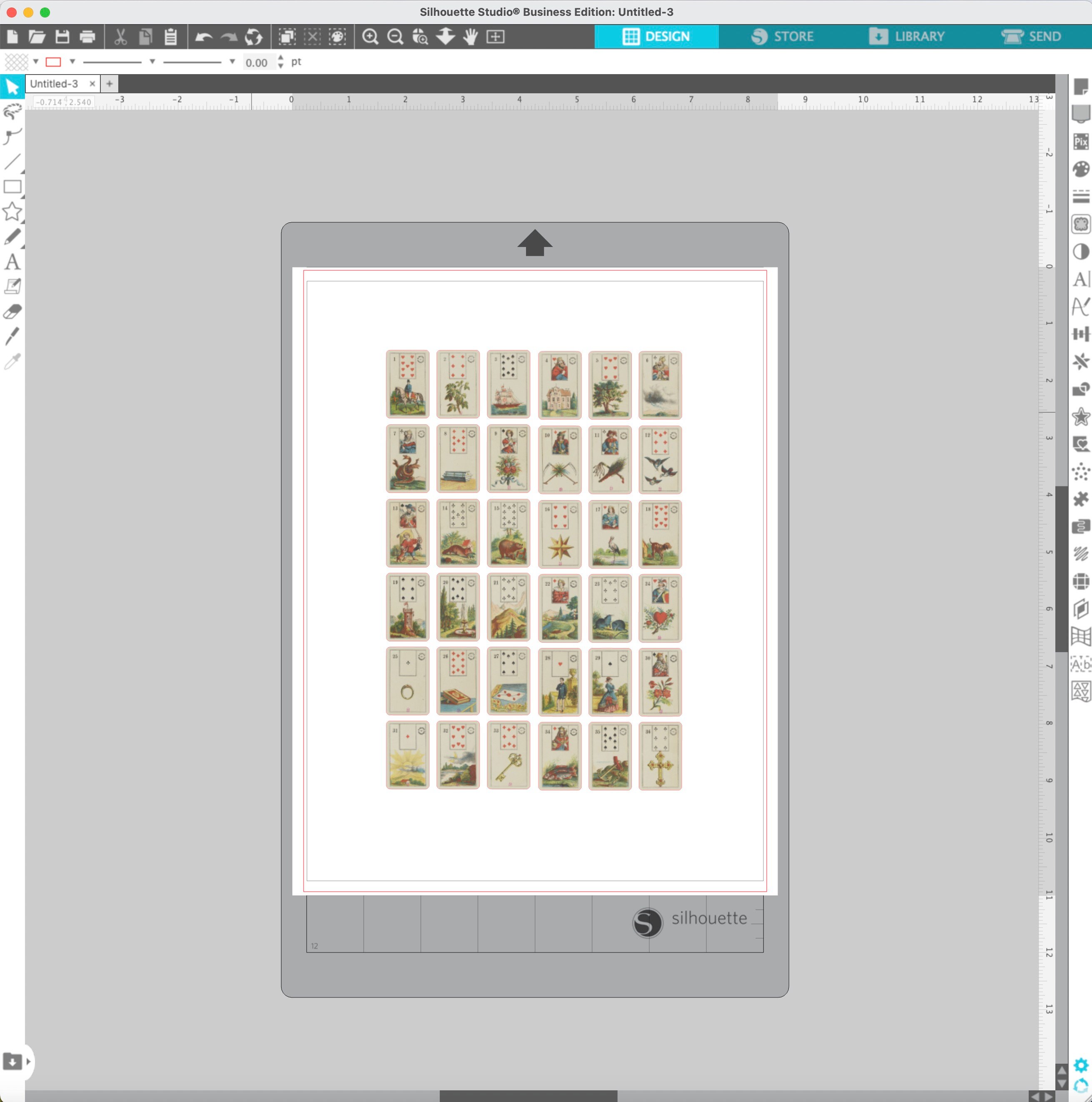Click the red line color swatch
This screenshot has height=1102, width=1092.
click(53, 62)
